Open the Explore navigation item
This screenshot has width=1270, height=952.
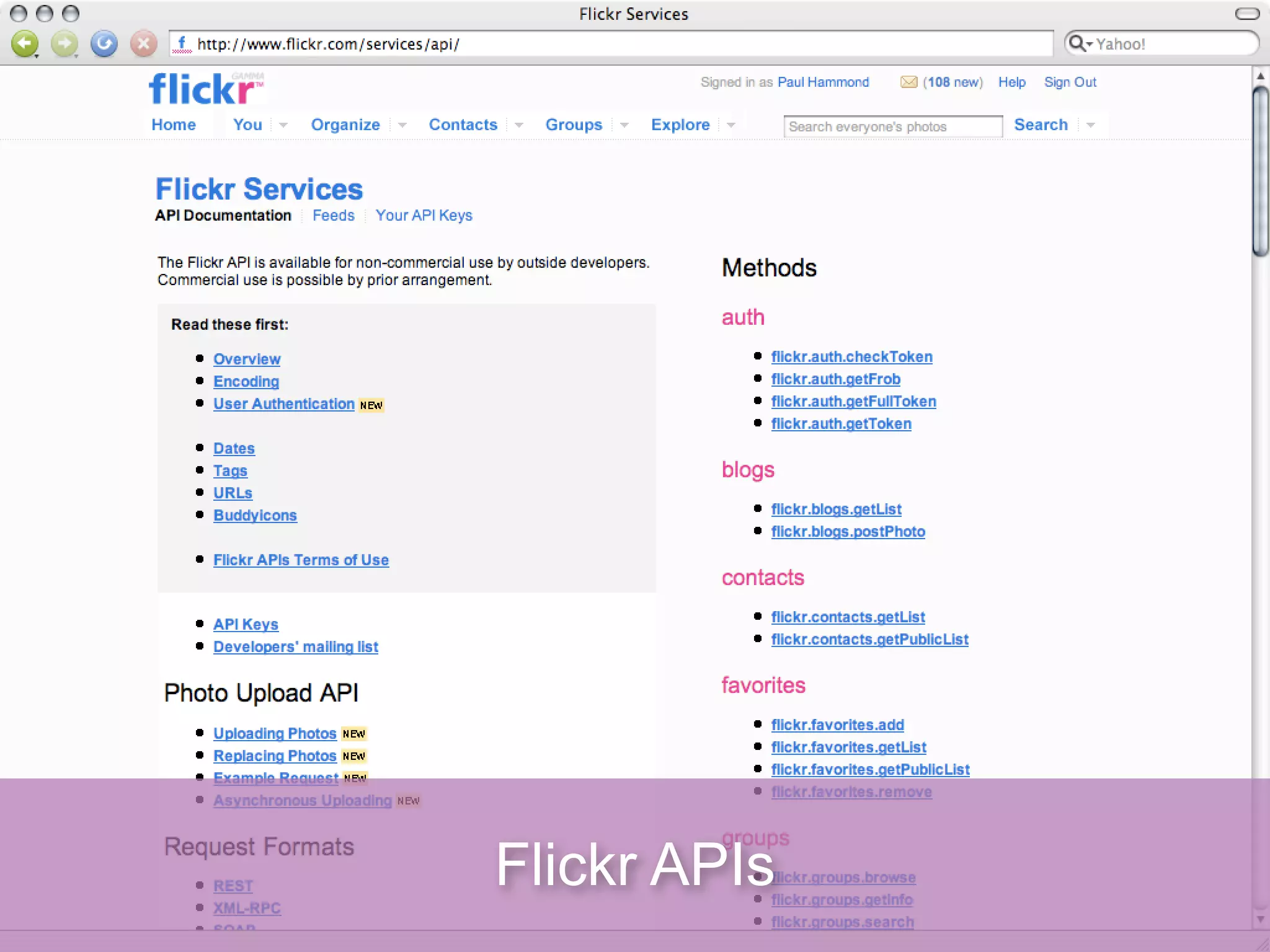pyautogui.click(x=680, y=125)
